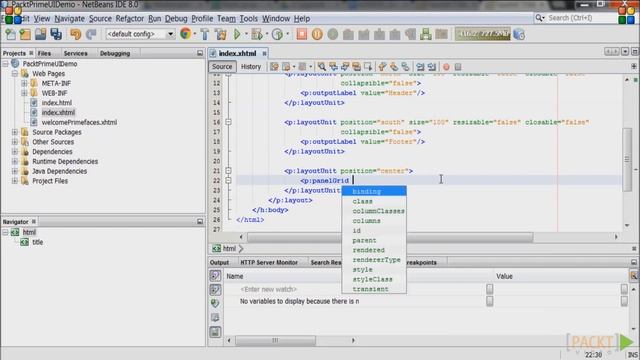
Task: Click the New Project toolbar icon
Action: click(25, 34)
